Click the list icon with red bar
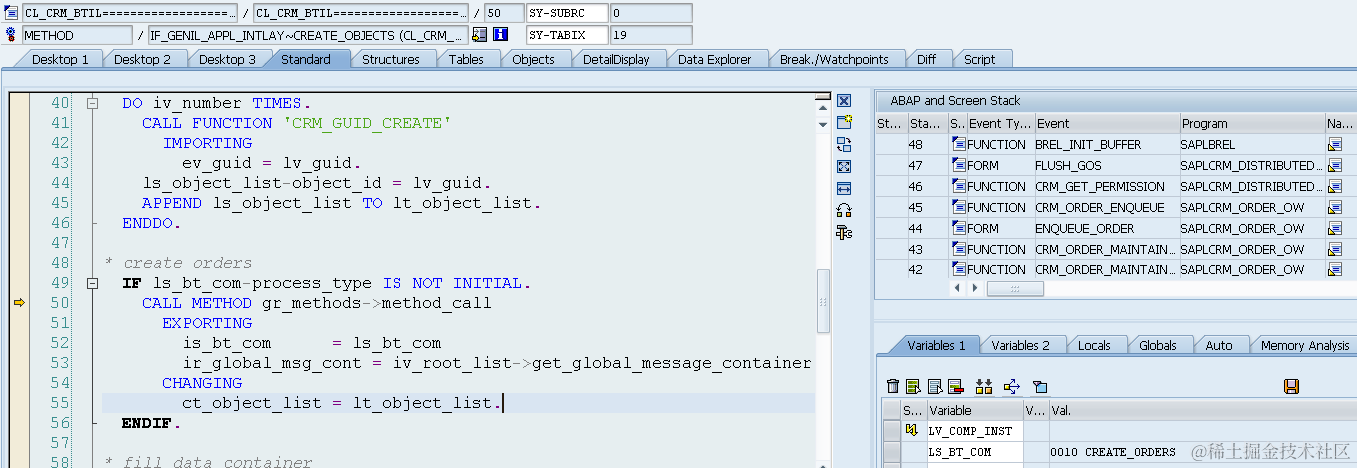 coord(955,386)
